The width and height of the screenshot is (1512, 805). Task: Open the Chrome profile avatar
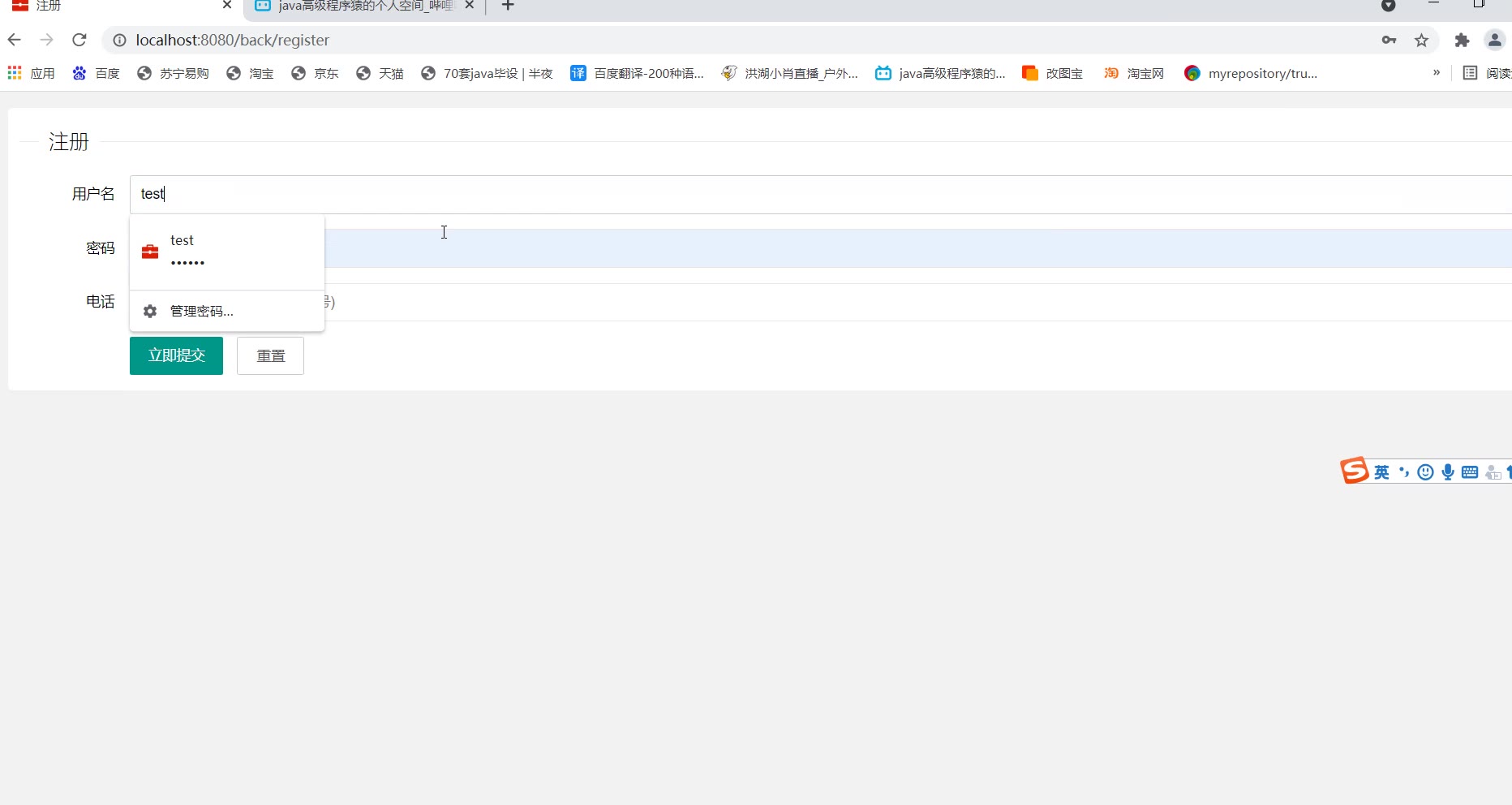point(1494,40)
